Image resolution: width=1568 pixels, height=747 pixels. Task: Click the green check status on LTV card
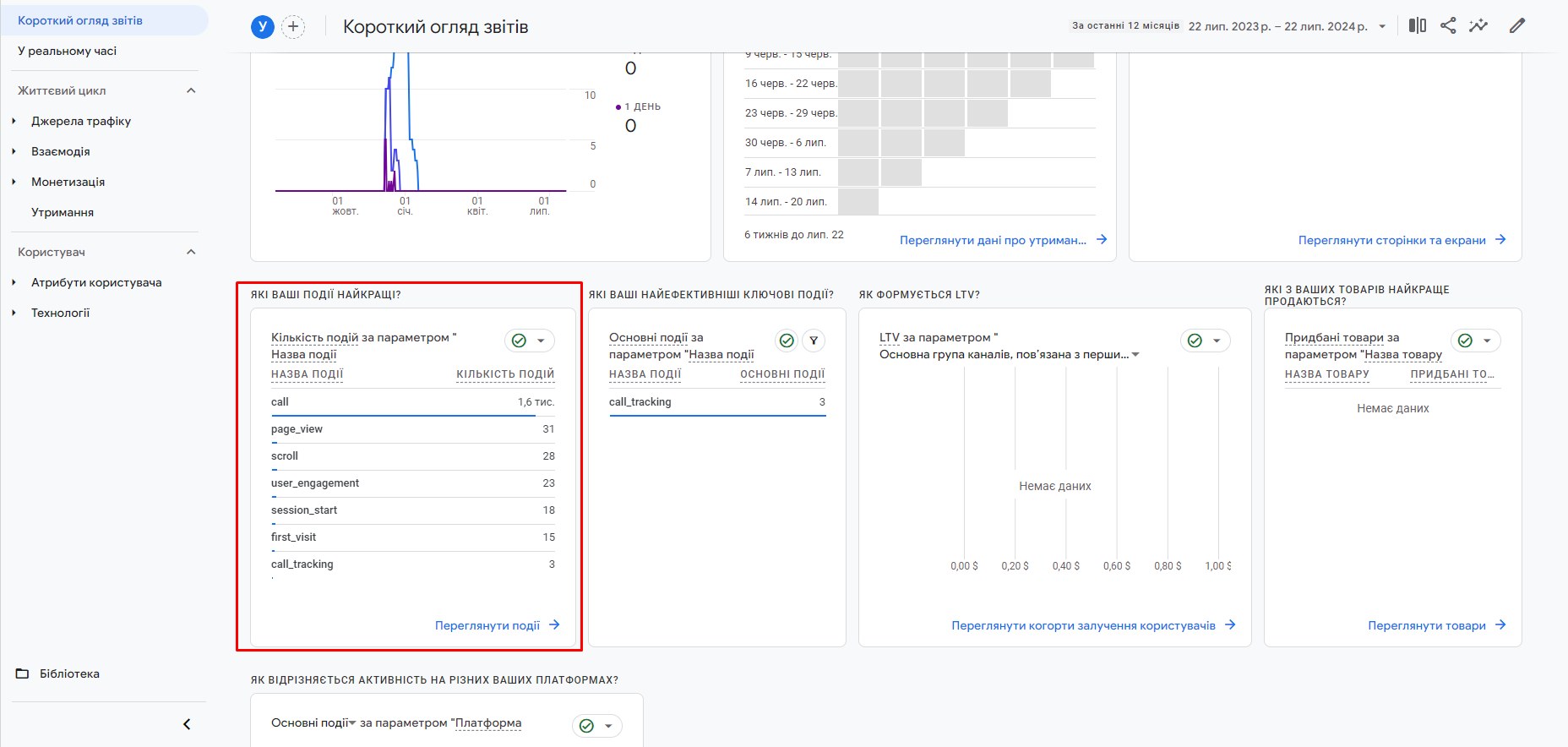point(1195,341)
